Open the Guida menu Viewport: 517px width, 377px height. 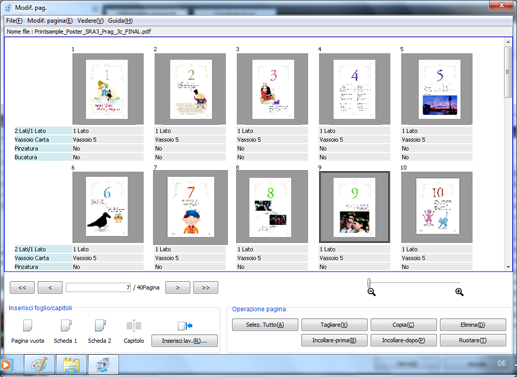coord(120,21)
